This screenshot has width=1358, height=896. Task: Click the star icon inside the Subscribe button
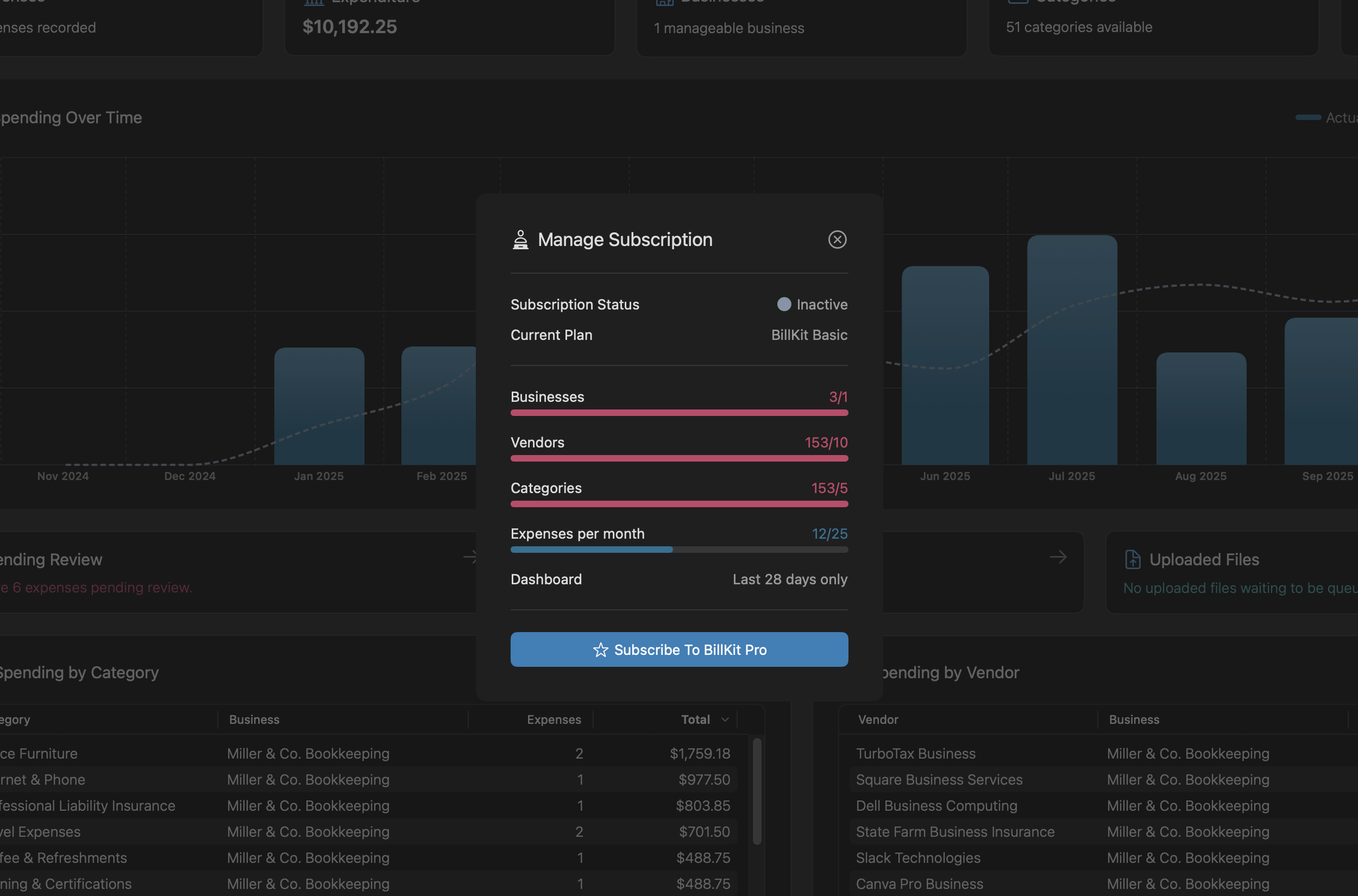click(x=600, y=649)
